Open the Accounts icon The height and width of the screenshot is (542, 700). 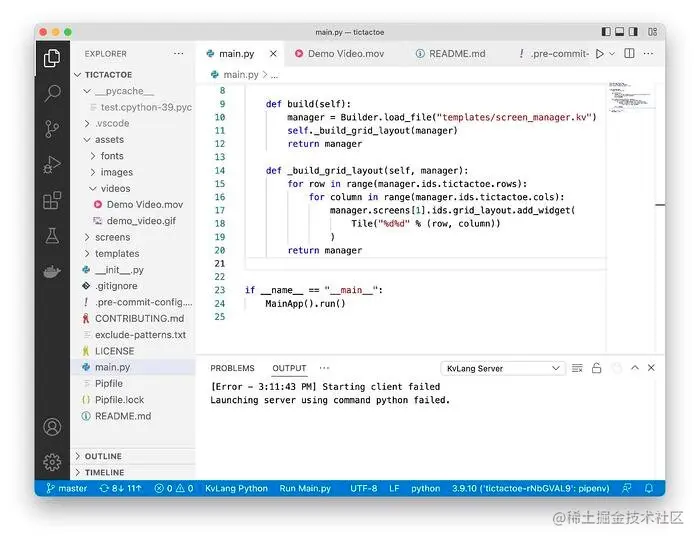point(52,427)
